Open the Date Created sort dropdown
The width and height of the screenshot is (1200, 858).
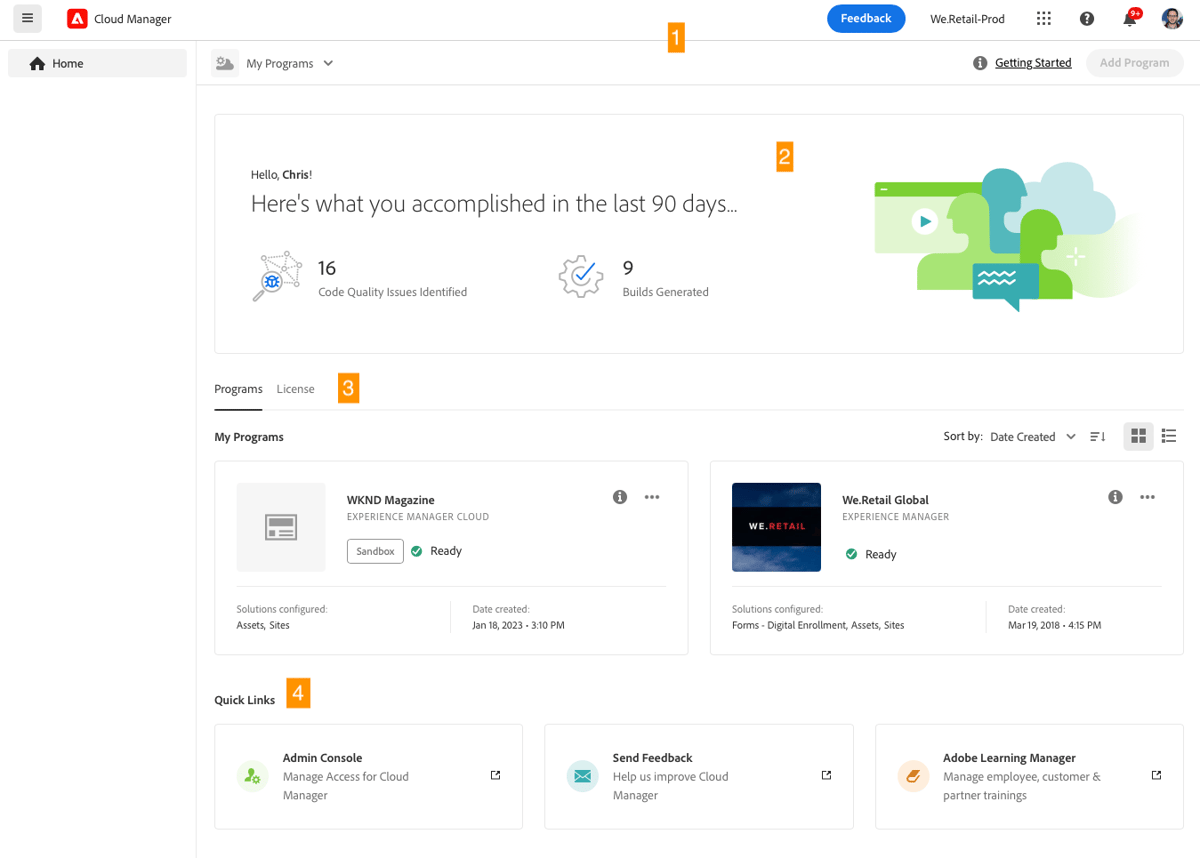(x=1033, y=436)
